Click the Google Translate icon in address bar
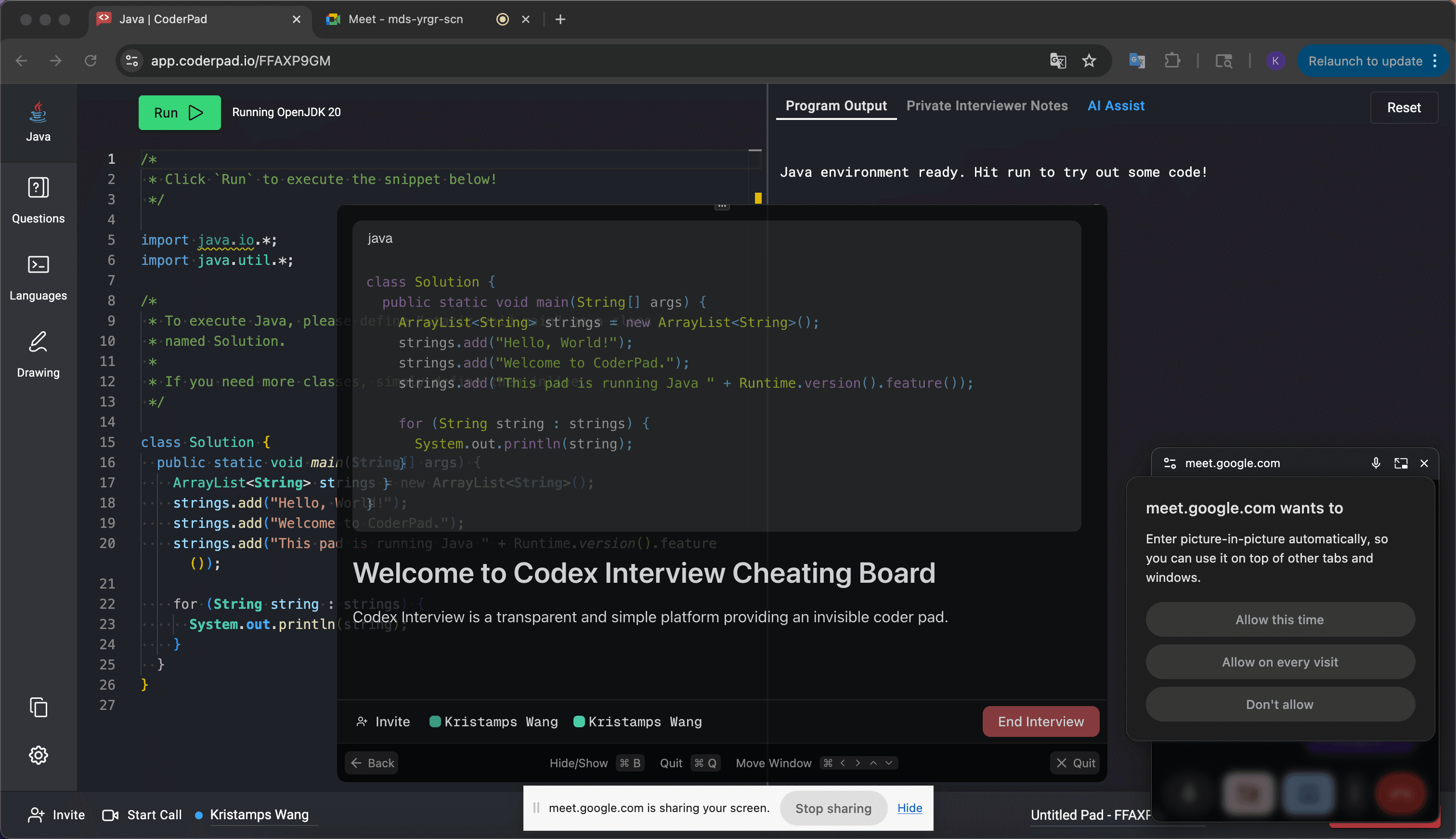Viewport: 1456px width, 839px height. tap(1057, 61)
